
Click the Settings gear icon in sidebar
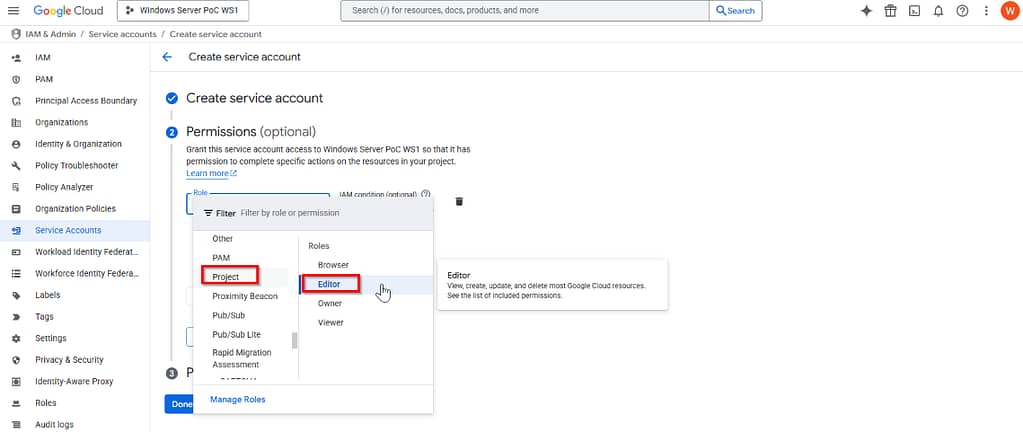coord(16,338)
